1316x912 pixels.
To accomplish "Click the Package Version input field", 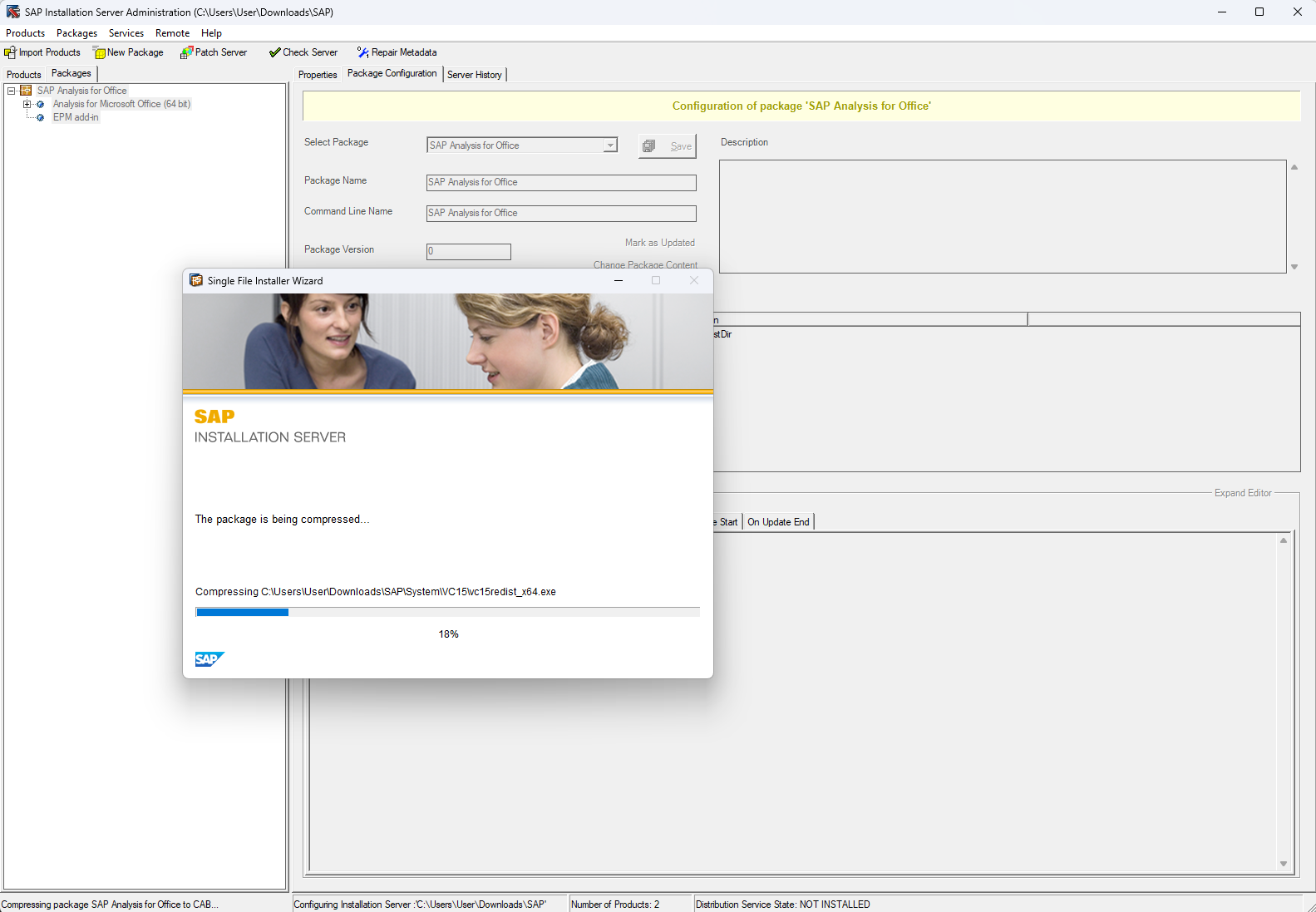I will (468, 251).
